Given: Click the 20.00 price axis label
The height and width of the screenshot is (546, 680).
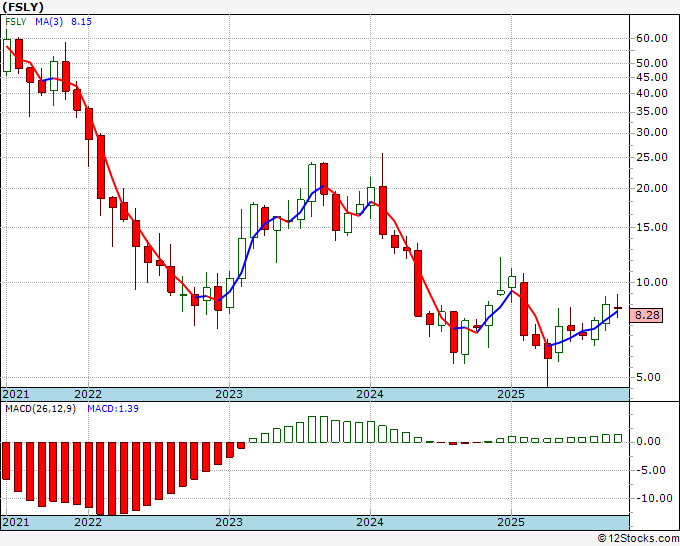Looking at the screenshot, I should [651, 188].
